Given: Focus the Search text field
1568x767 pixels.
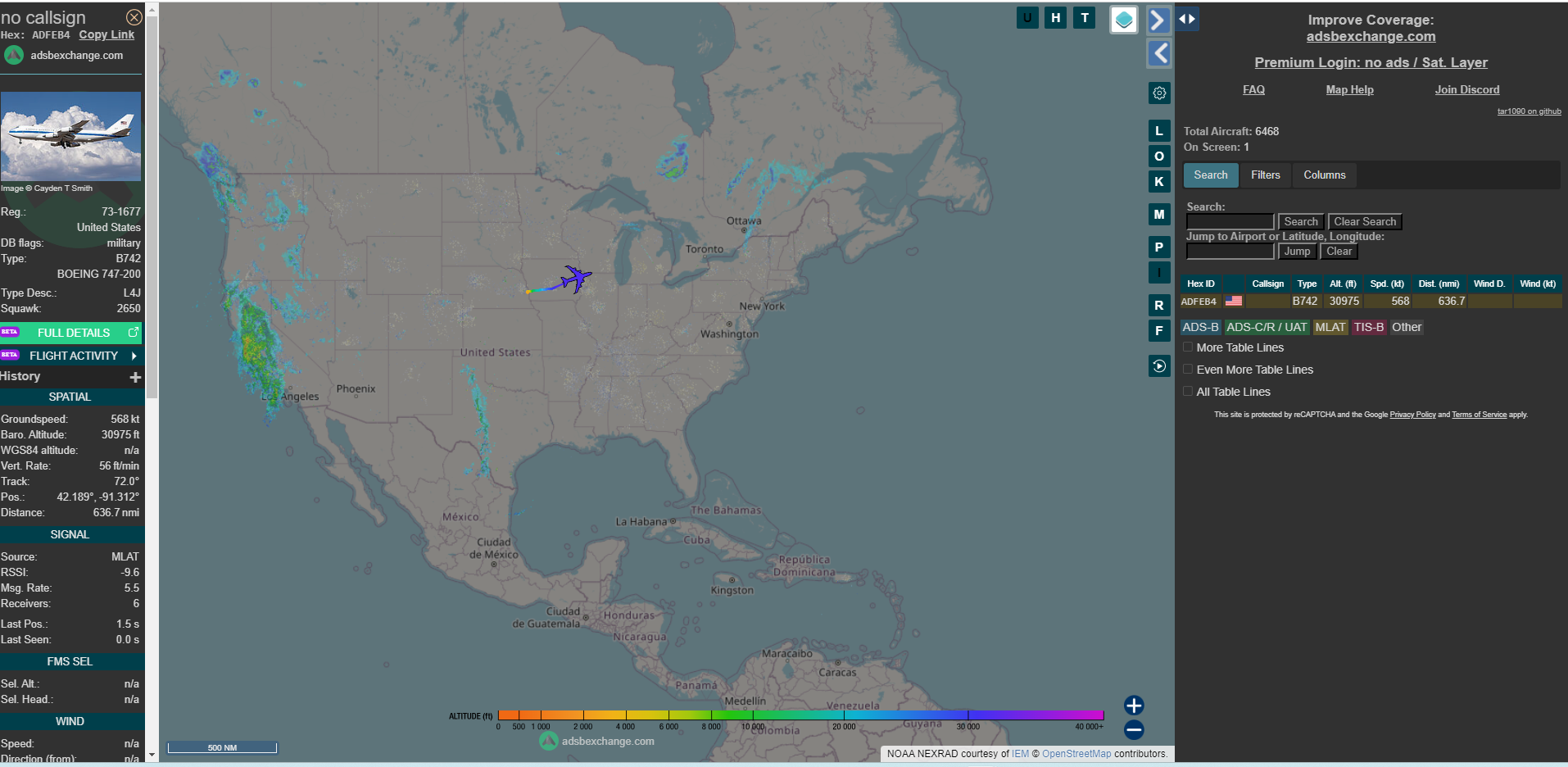Looking at the screenshot, I should coord(1230,222).
